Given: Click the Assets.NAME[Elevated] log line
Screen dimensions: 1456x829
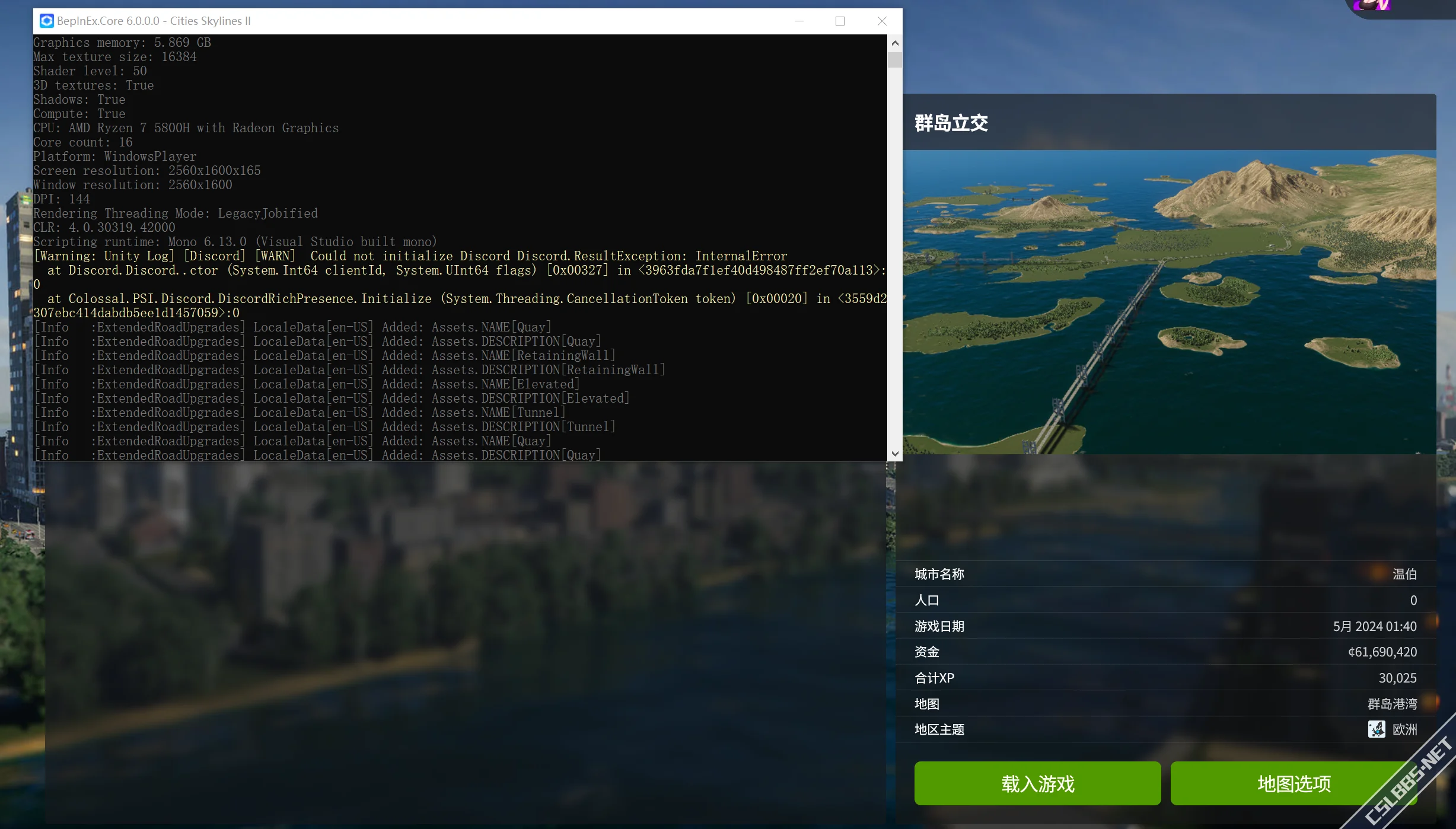Looking at the screenshot, I should coord(307,384).
